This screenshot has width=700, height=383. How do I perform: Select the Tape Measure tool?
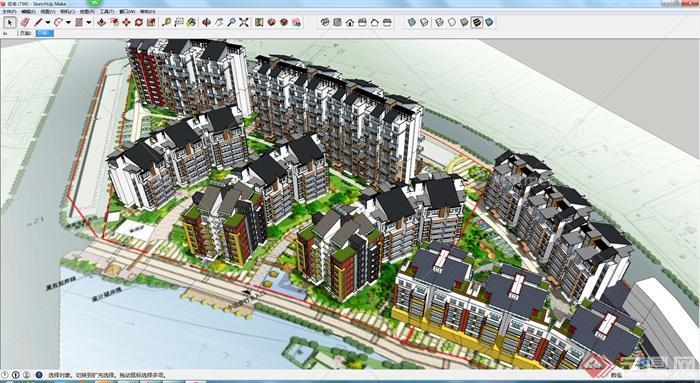coord(167,22)
